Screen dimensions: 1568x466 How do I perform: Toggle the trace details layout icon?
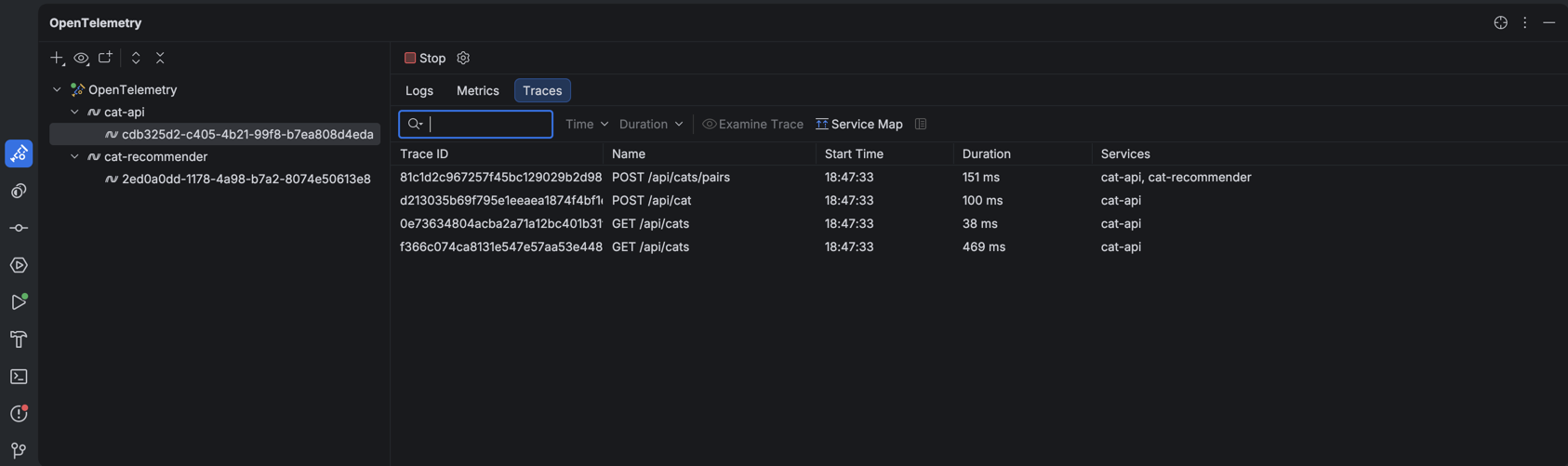coord(921,124)
